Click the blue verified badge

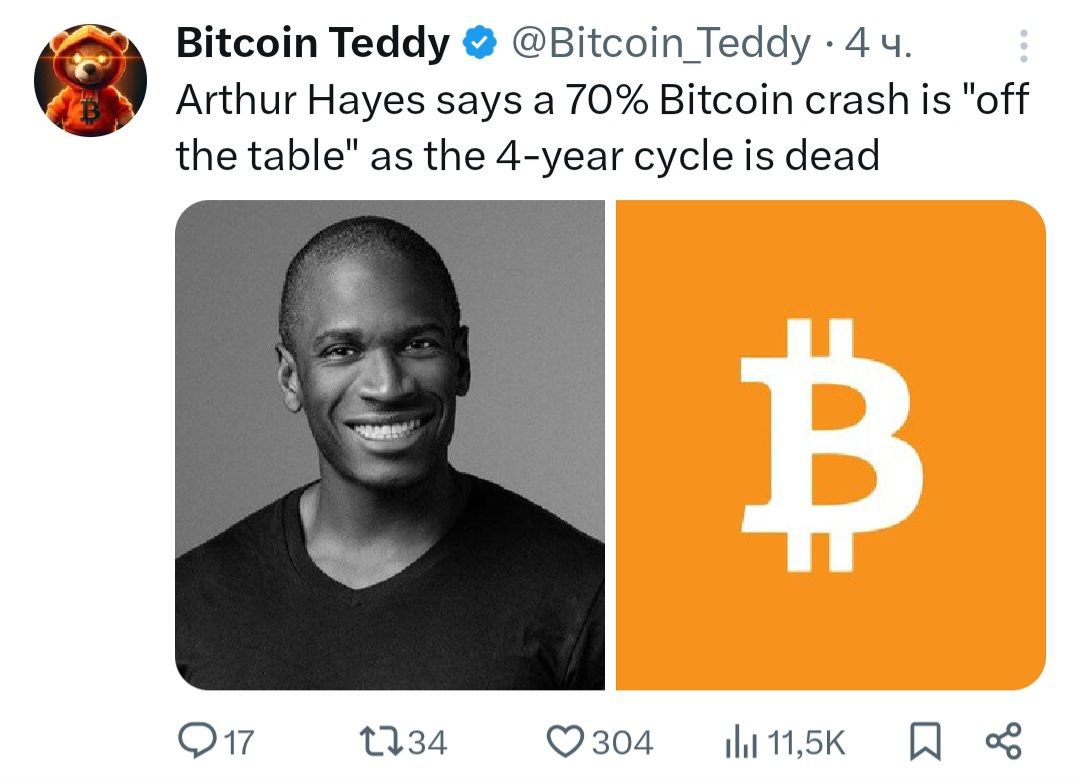tap(480, 43)
